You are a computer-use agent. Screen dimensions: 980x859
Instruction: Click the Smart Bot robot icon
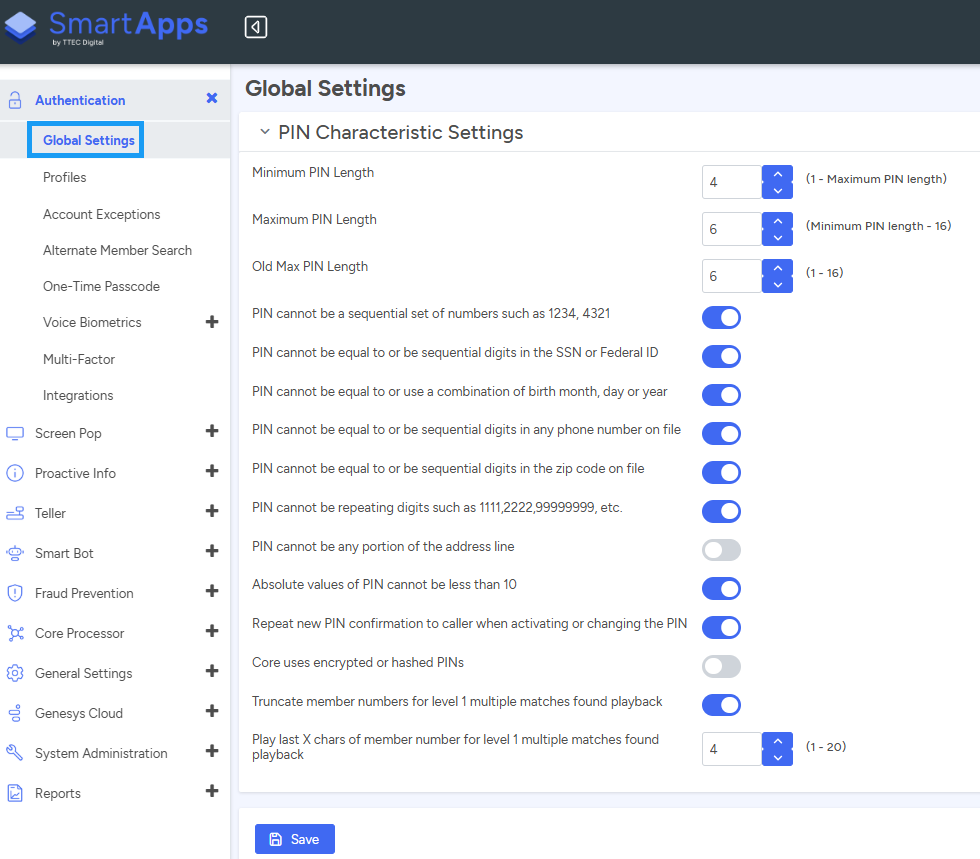tap(15, 553)
